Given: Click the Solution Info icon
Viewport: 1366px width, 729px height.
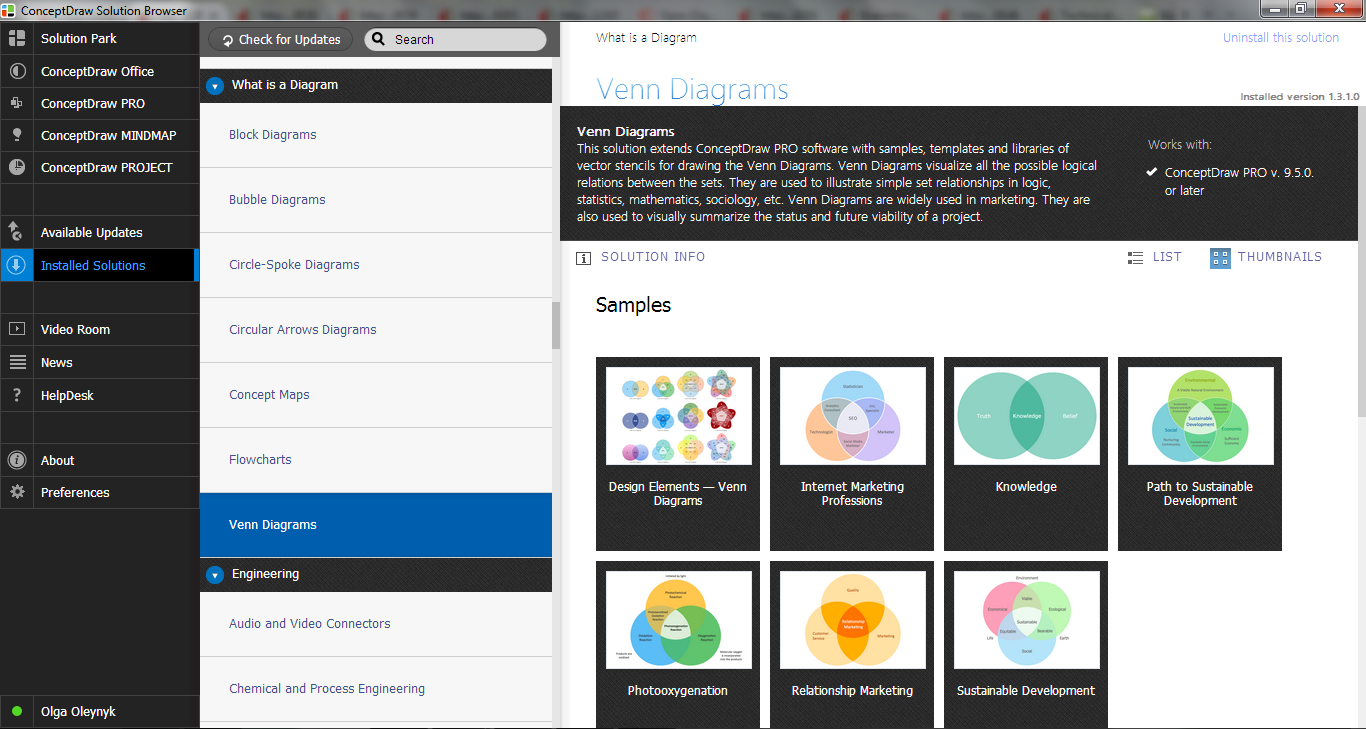Looking at the screenshot, I should pyautogui.click(x=584, y=258).
